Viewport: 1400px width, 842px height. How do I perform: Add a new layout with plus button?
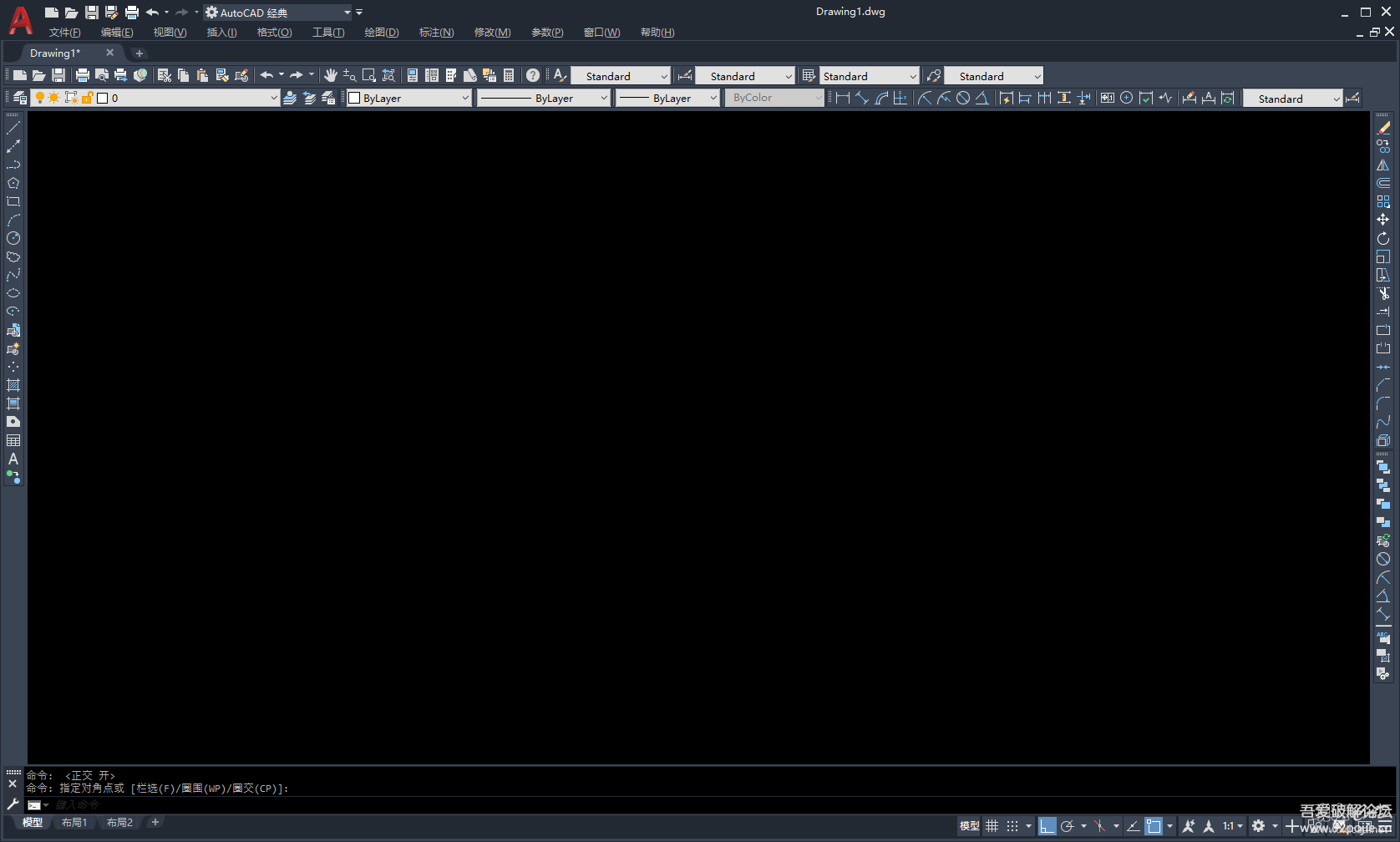(155, 823)
